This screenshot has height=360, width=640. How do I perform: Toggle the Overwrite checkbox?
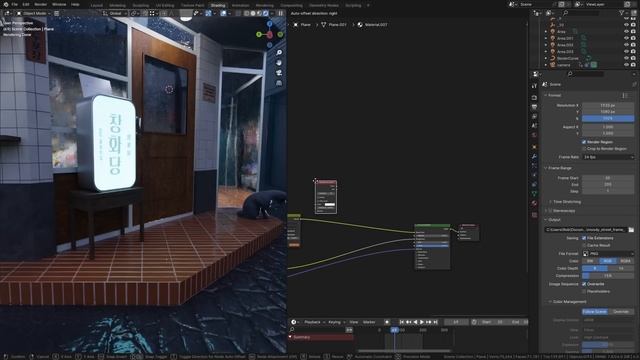584,284
